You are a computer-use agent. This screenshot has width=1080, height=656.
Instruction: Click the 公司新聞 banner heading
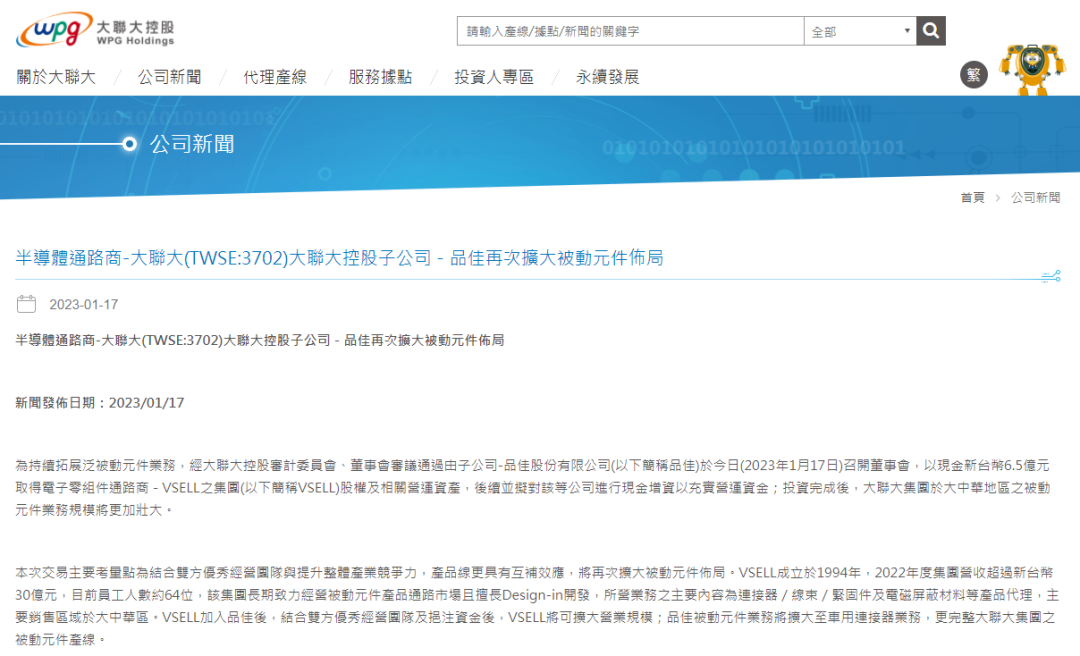click(x=192, y=144)
